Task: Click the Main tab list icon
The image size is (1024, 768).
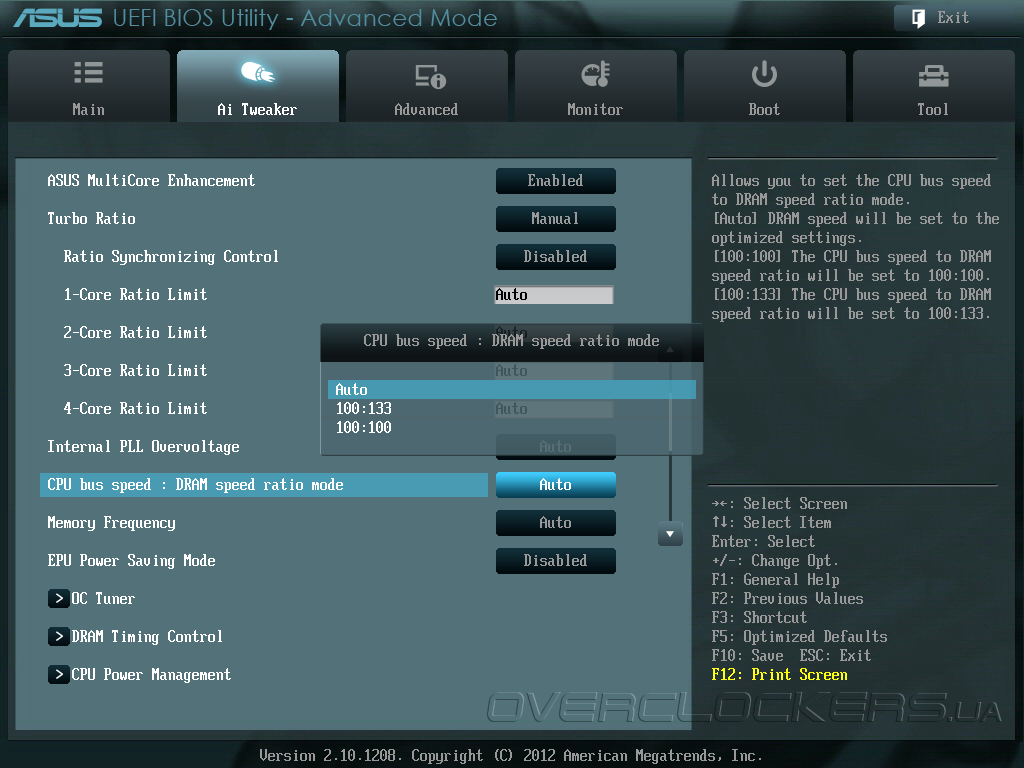Action: point(88,72)
